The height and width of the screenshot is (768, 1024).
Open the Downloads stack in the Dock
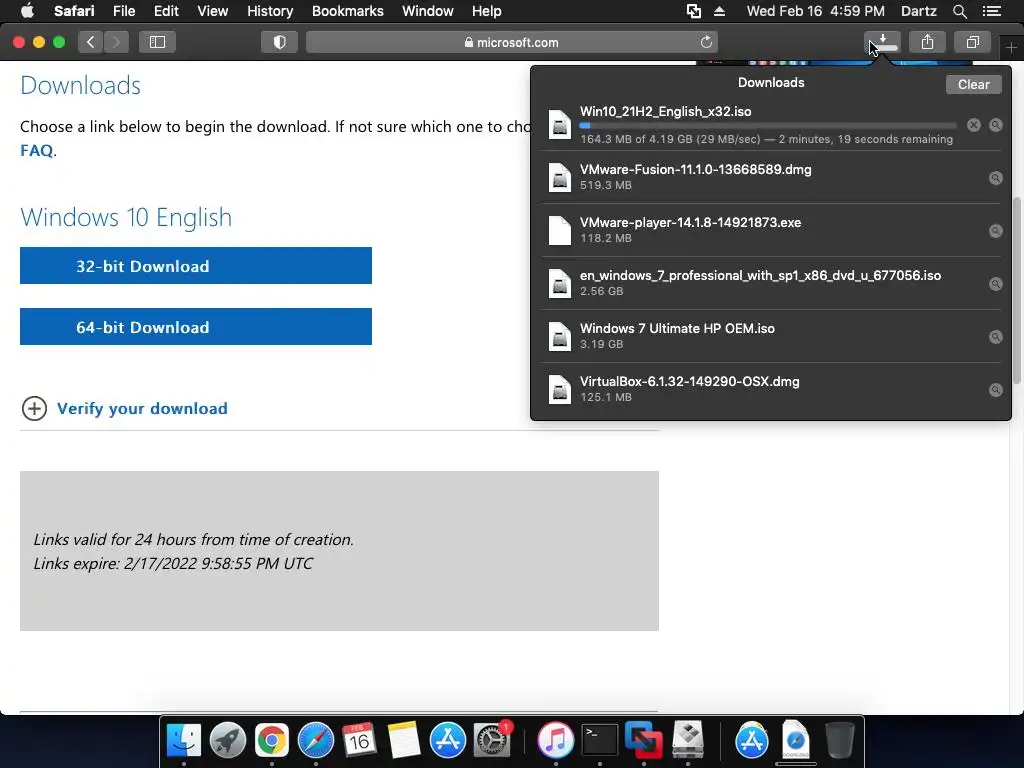coord(795,740)
